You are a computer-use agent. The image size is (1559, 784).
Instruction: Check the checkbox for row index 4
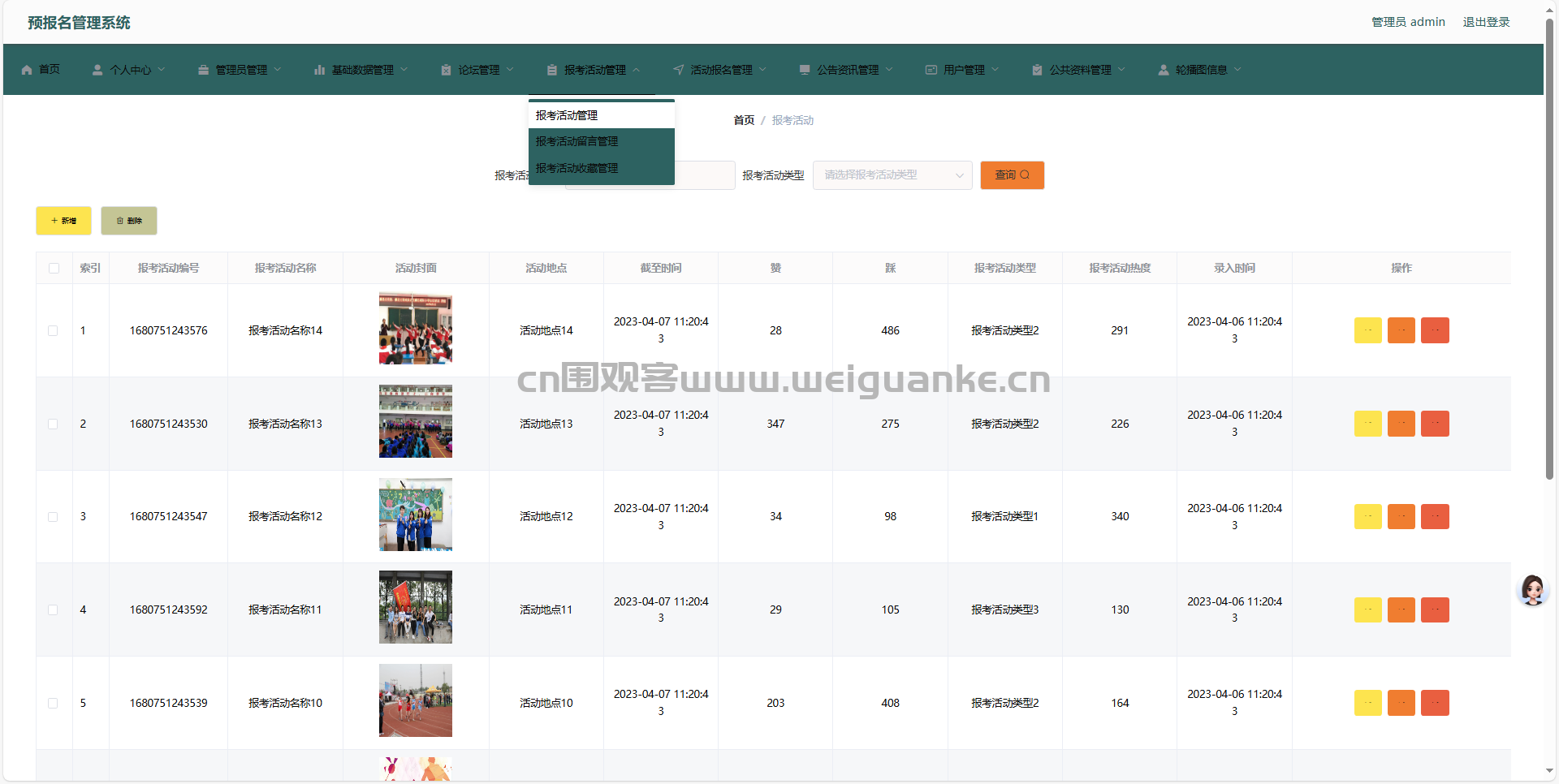(x=53, y=610)
